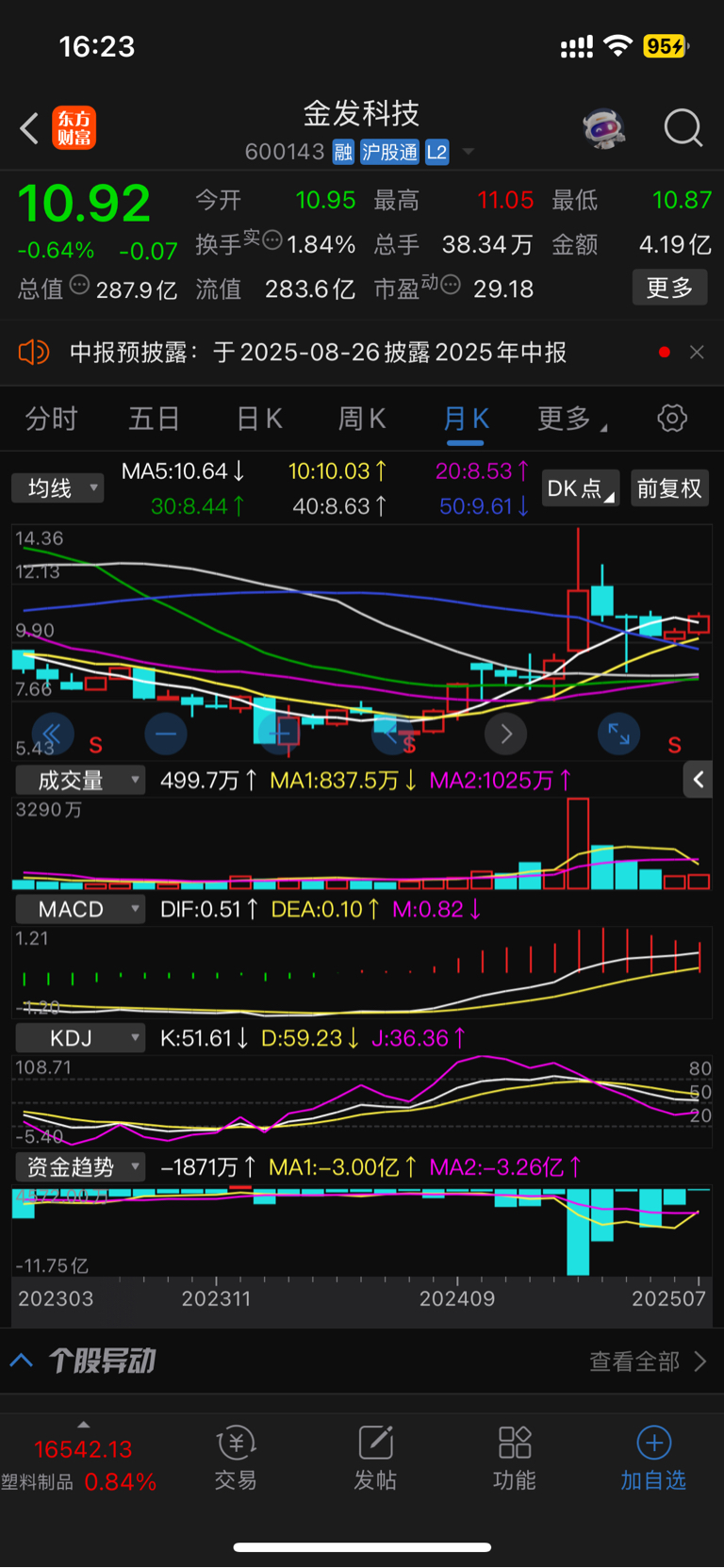Tap info icon beside 总值
The height and width of the screenshot is (1568, 724).
(x=80, y=285)
